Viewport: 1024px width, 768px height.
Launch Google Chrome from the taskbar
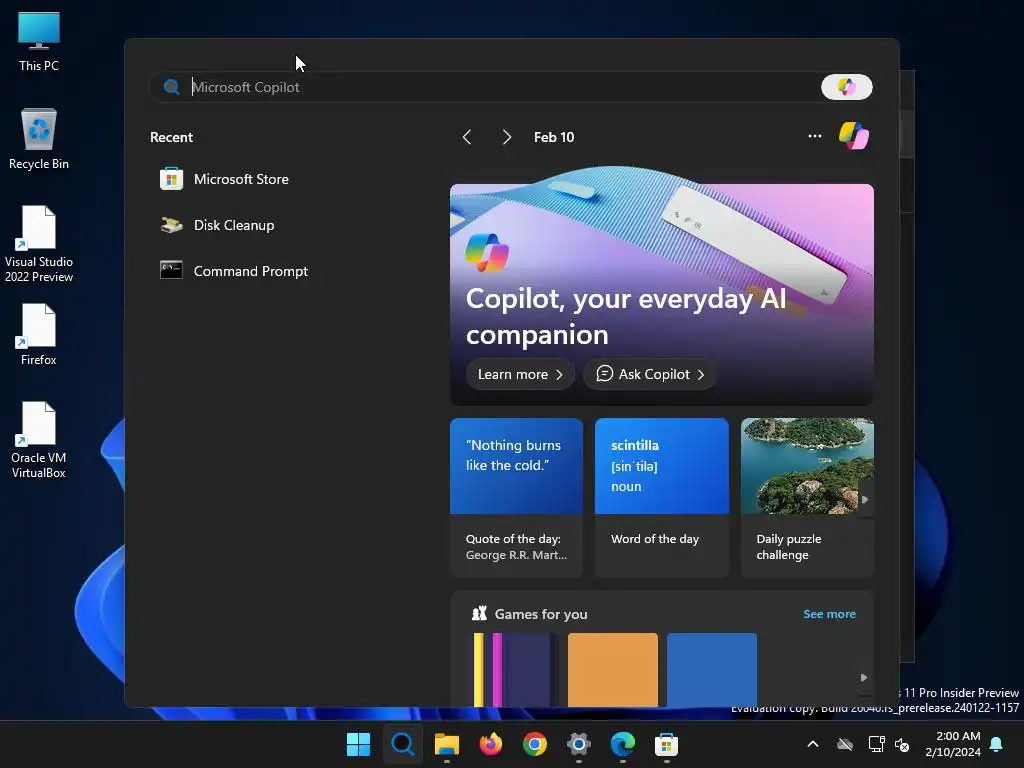click(x=535, y=744)
